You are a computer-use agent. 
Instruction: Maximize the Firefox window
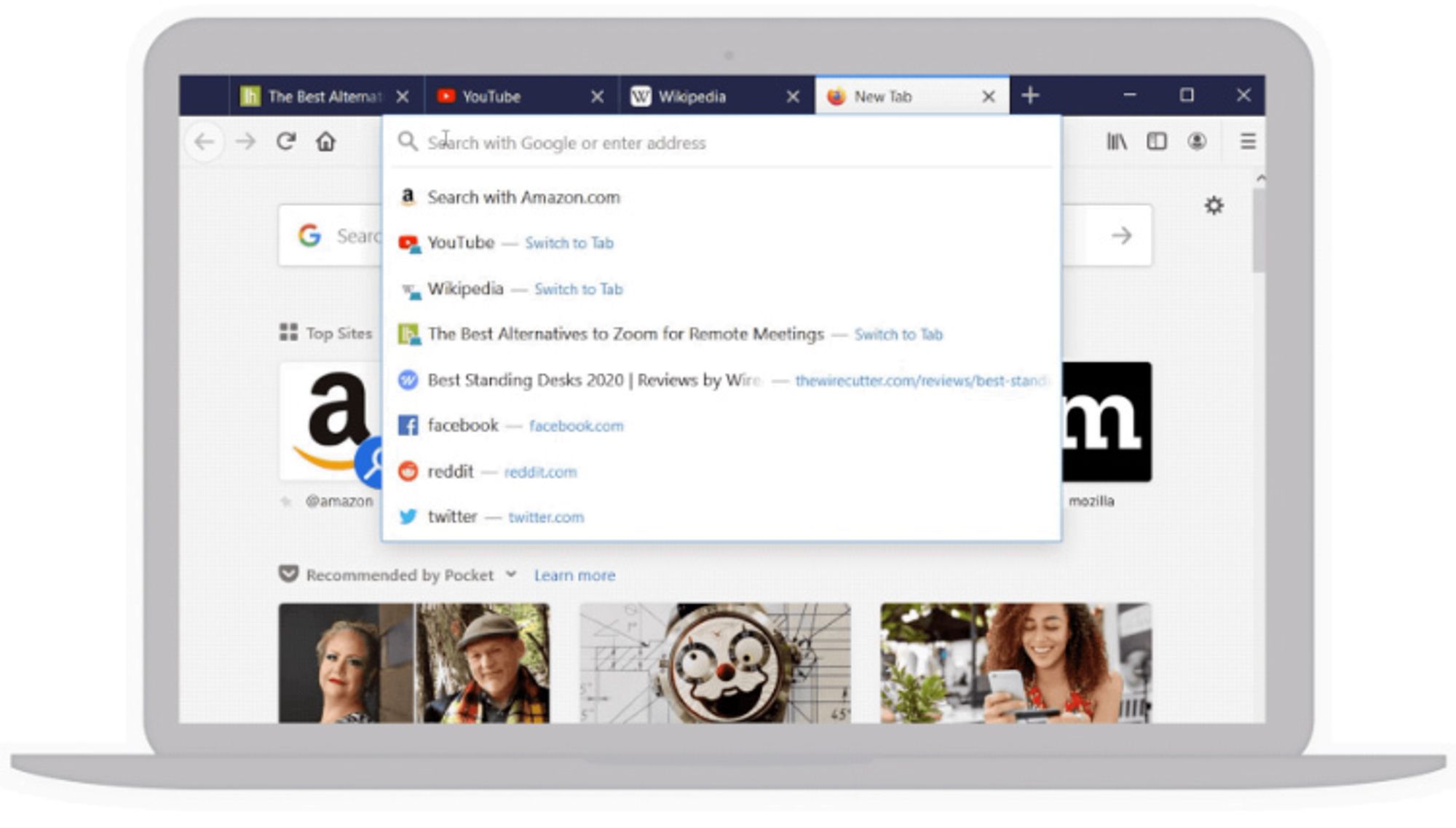[1187, 95]
